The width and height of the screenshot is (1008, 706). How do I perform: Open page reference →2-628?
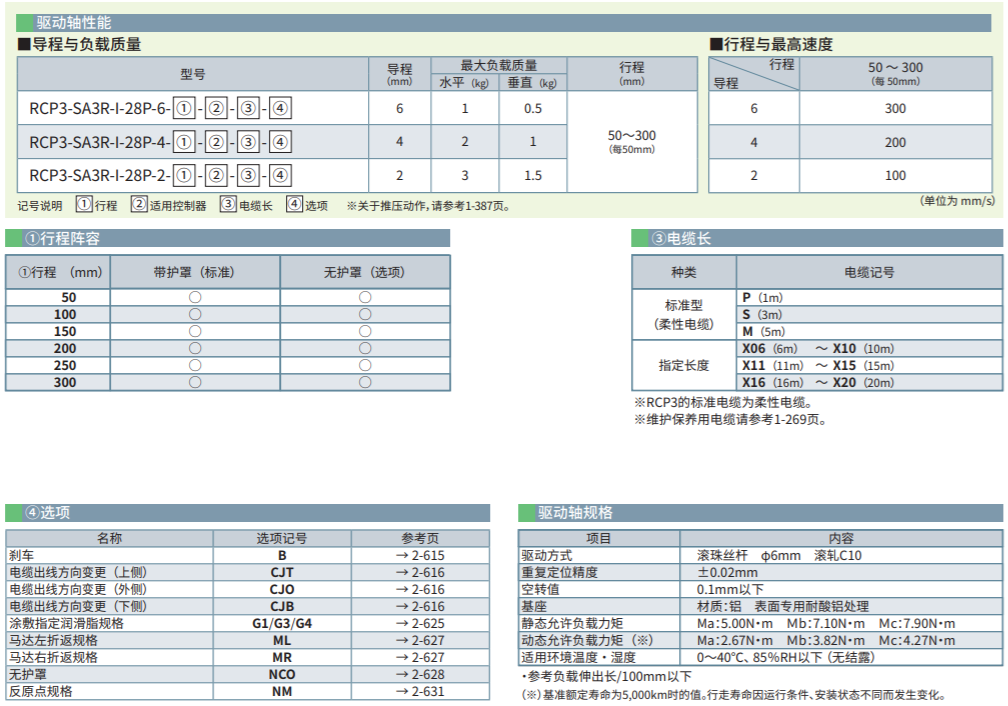(x=420, y=674)
